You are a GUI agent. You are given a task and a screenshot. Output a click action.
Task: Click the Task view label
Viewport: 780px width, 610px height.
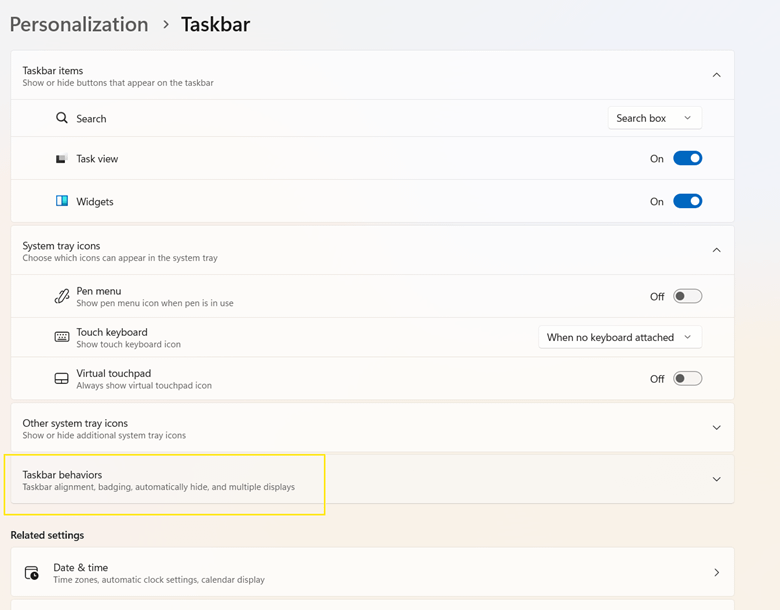(x=97, y=159)
